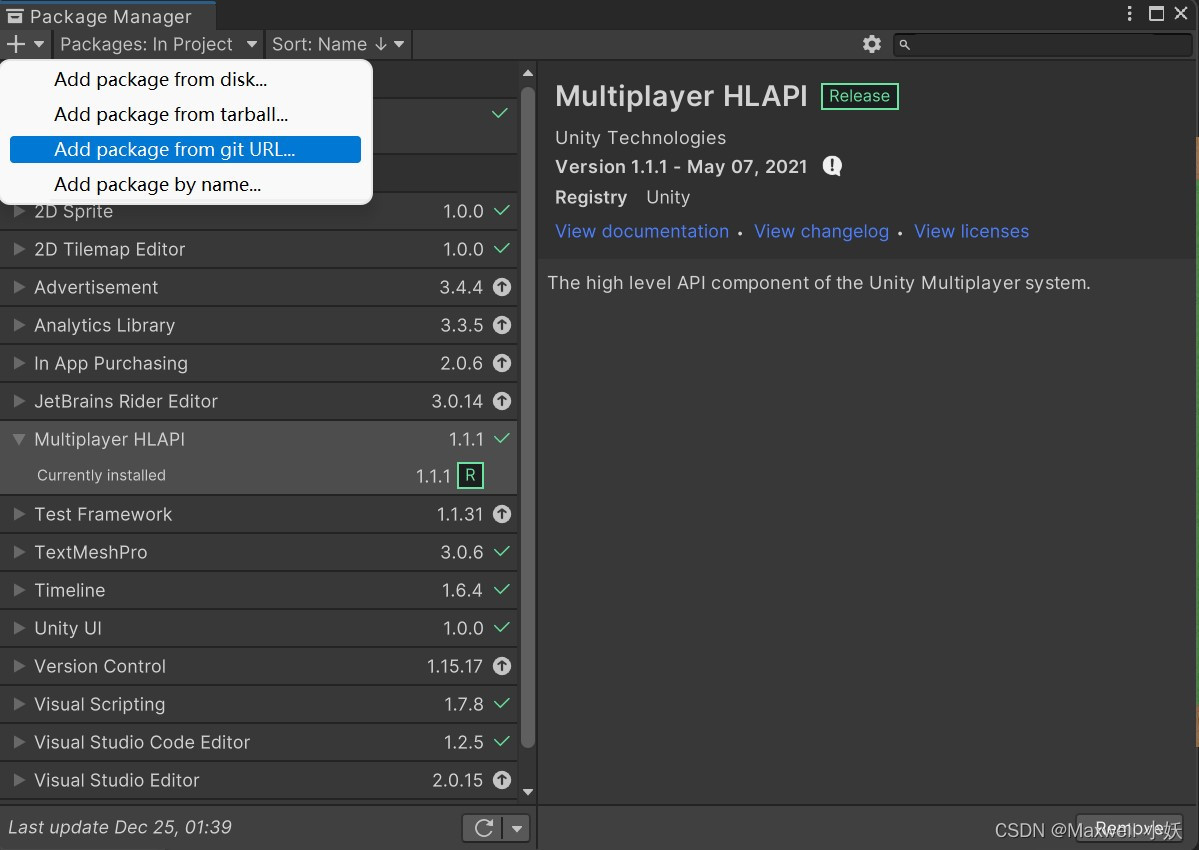The width and height of the screenshot is (1199, 850).
Task: Click the green Release tag
Action: coord(859,96)
